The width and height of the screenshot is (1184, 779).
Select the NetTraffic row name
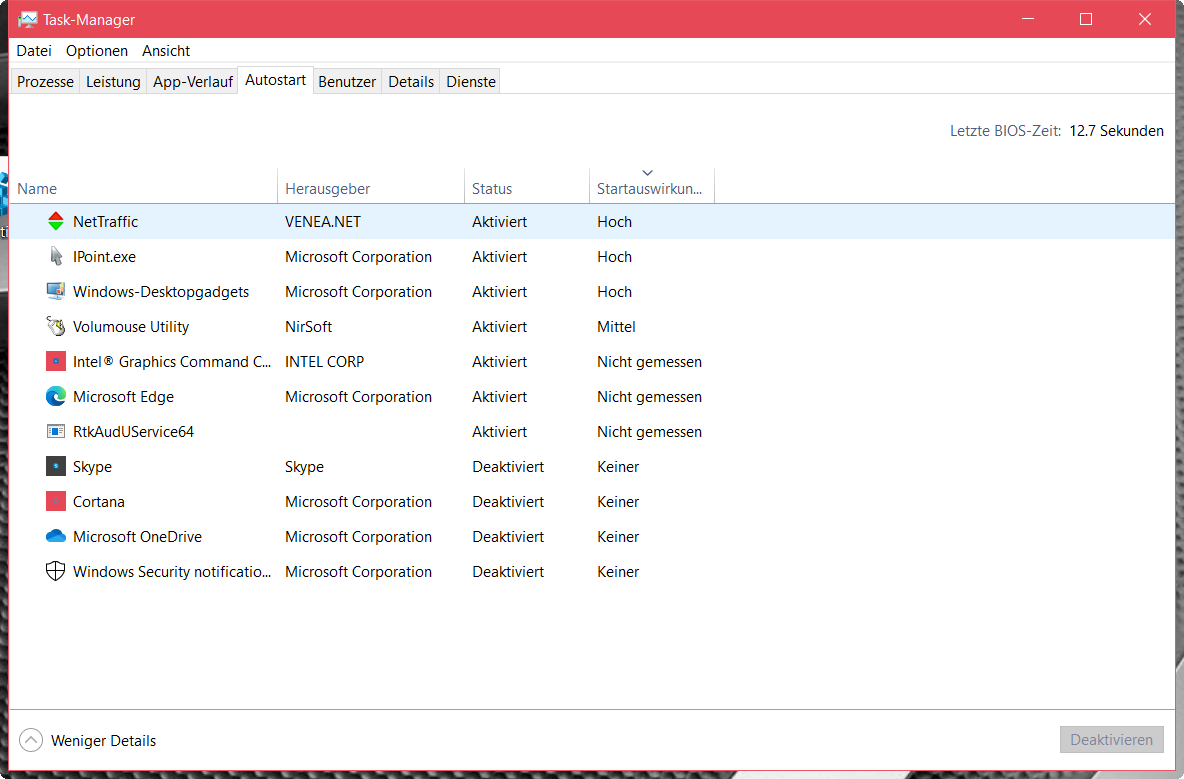[x=105, y=221]
